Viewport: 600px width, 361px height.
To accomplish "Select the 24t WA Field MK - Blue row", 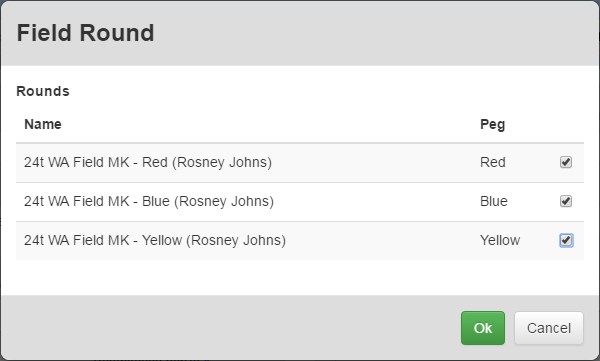I will (x=300, y=201).
